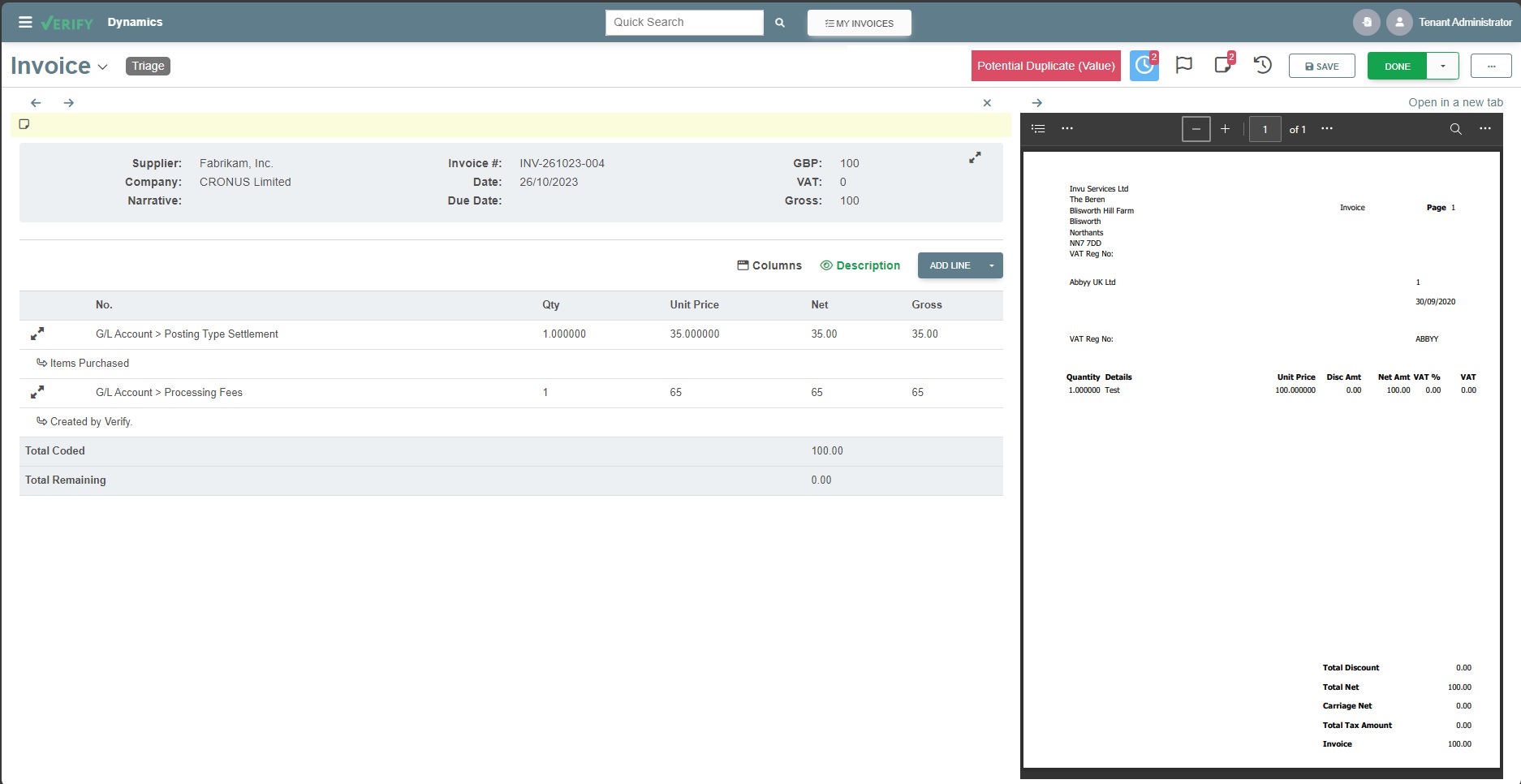The height and width of the screenshot is (784, 1521).
Task: Open the Invoice title chevron dropdown
Action: tap(102, 67)
